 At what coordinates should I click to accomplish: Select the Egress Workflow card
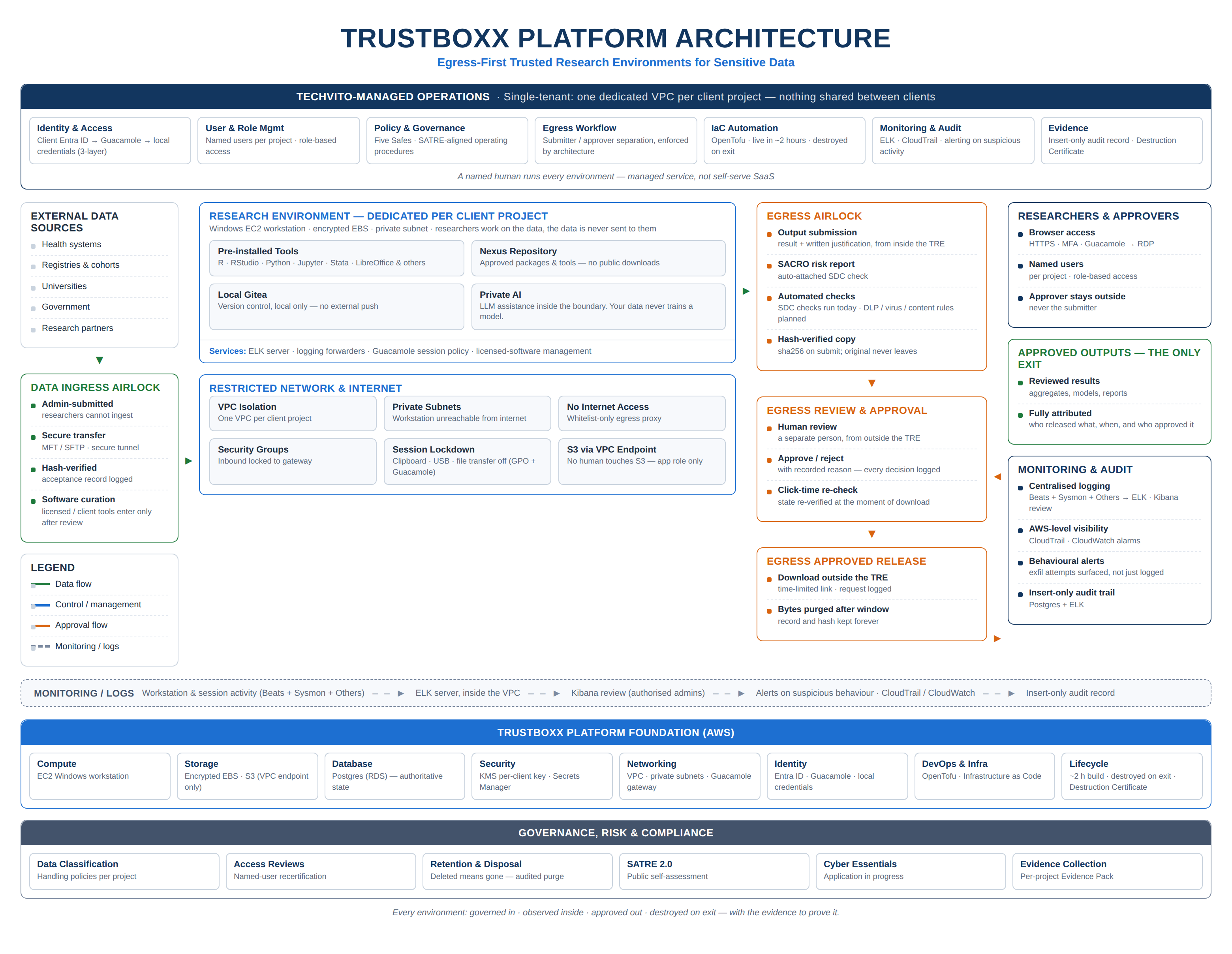616,141
